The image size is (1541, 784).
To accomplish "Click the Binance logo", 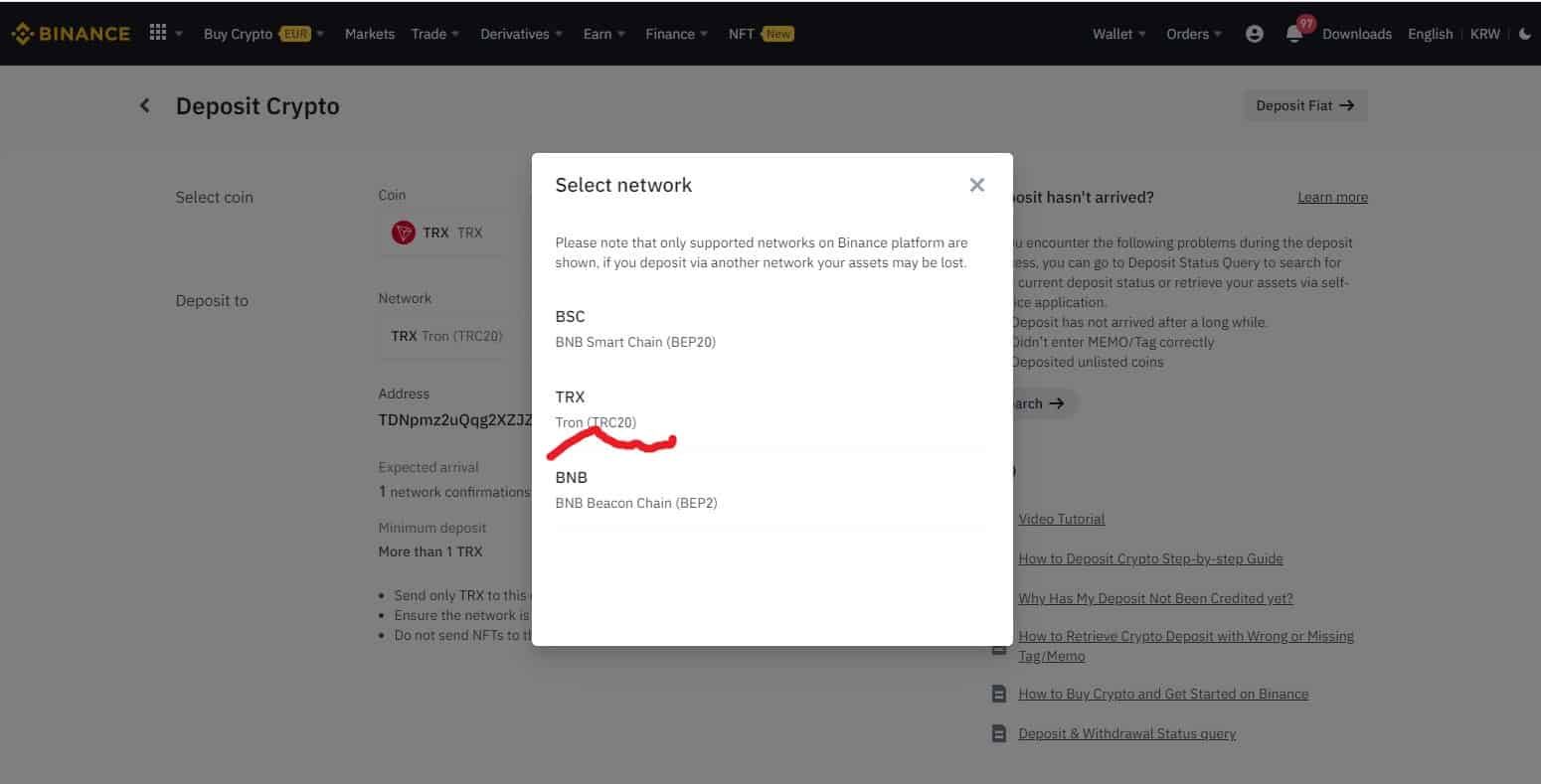I will pos(71,34).
